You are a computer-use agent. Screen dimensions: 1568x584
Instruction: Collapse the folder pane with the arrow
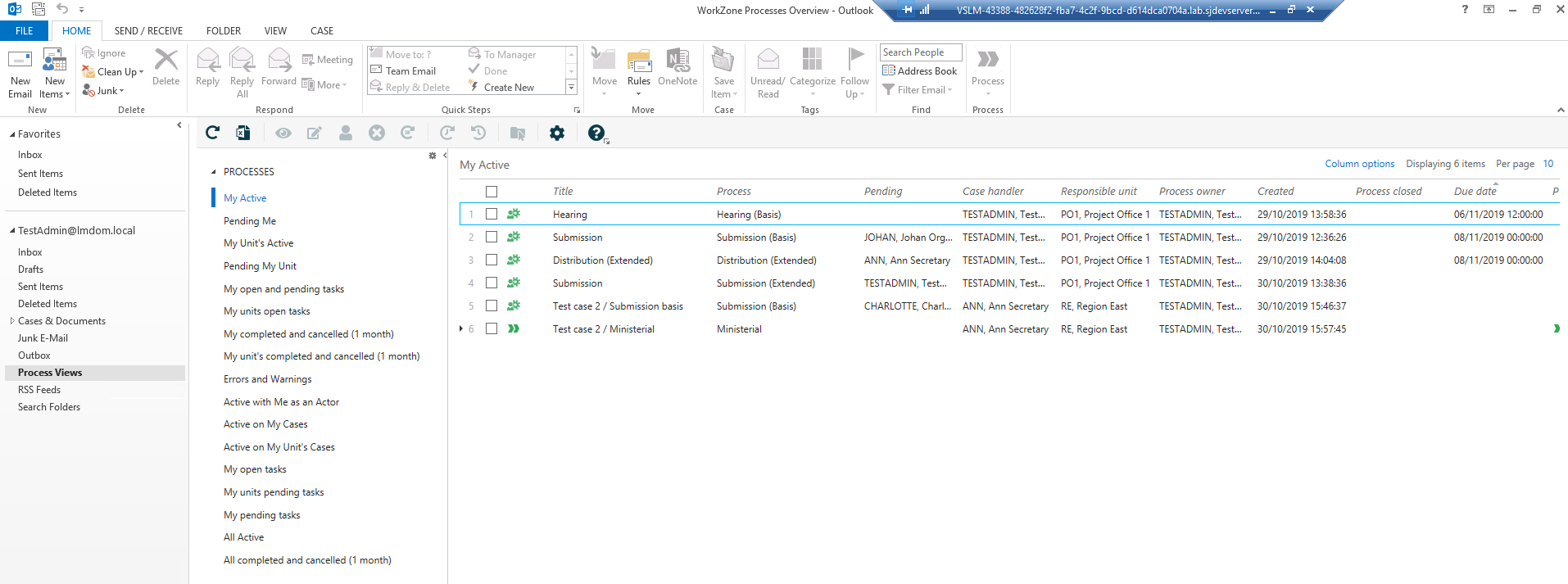tap(179, 125)
